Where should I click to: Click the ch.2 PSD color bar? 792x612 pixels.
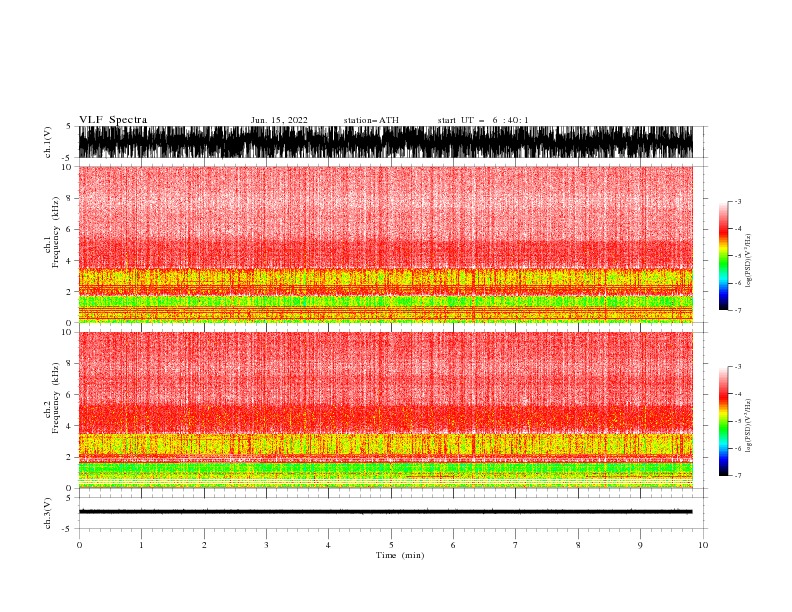click(x=723, y=421)
